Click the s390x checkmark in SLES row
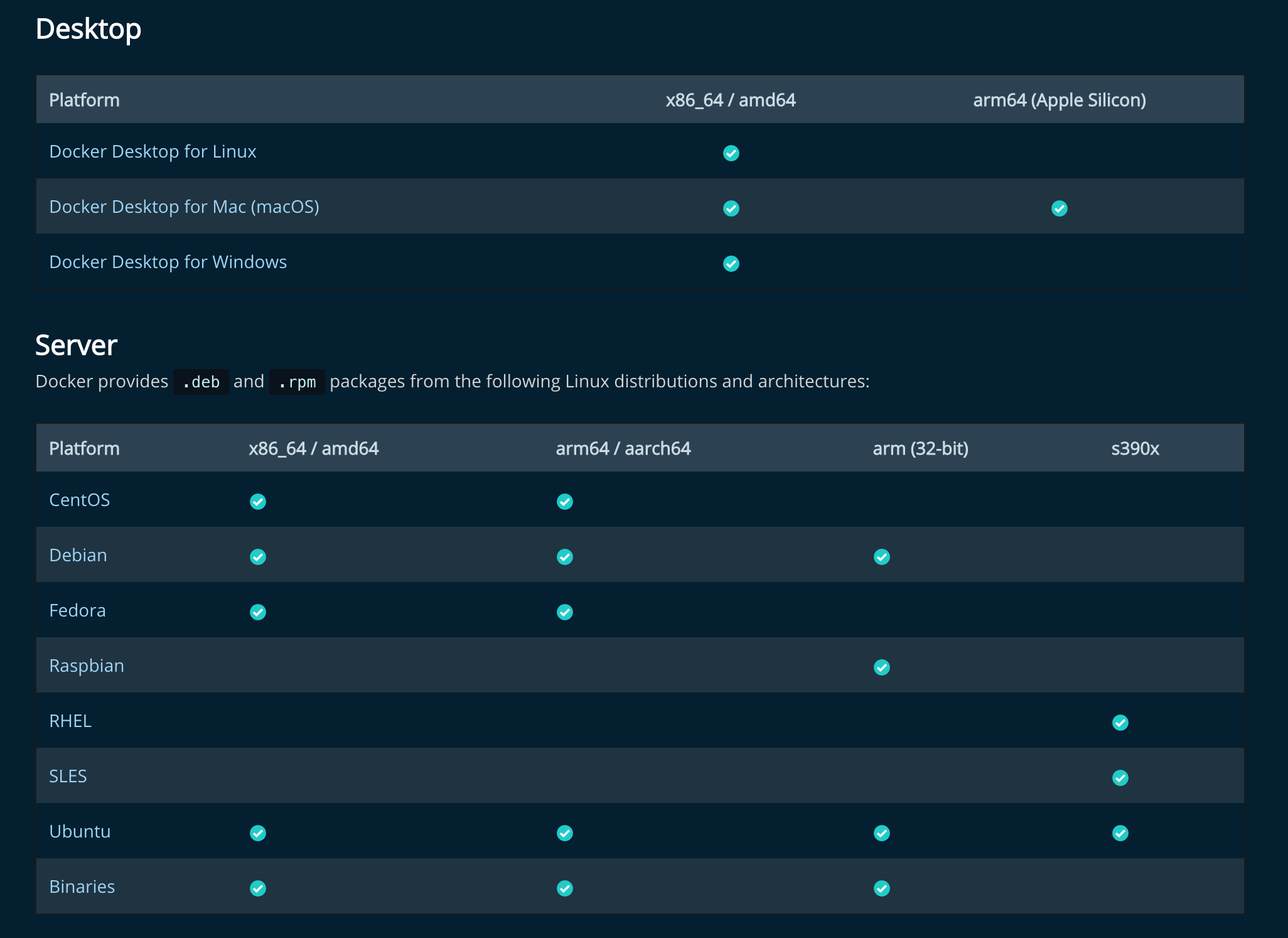 (x=1120, y=778)
